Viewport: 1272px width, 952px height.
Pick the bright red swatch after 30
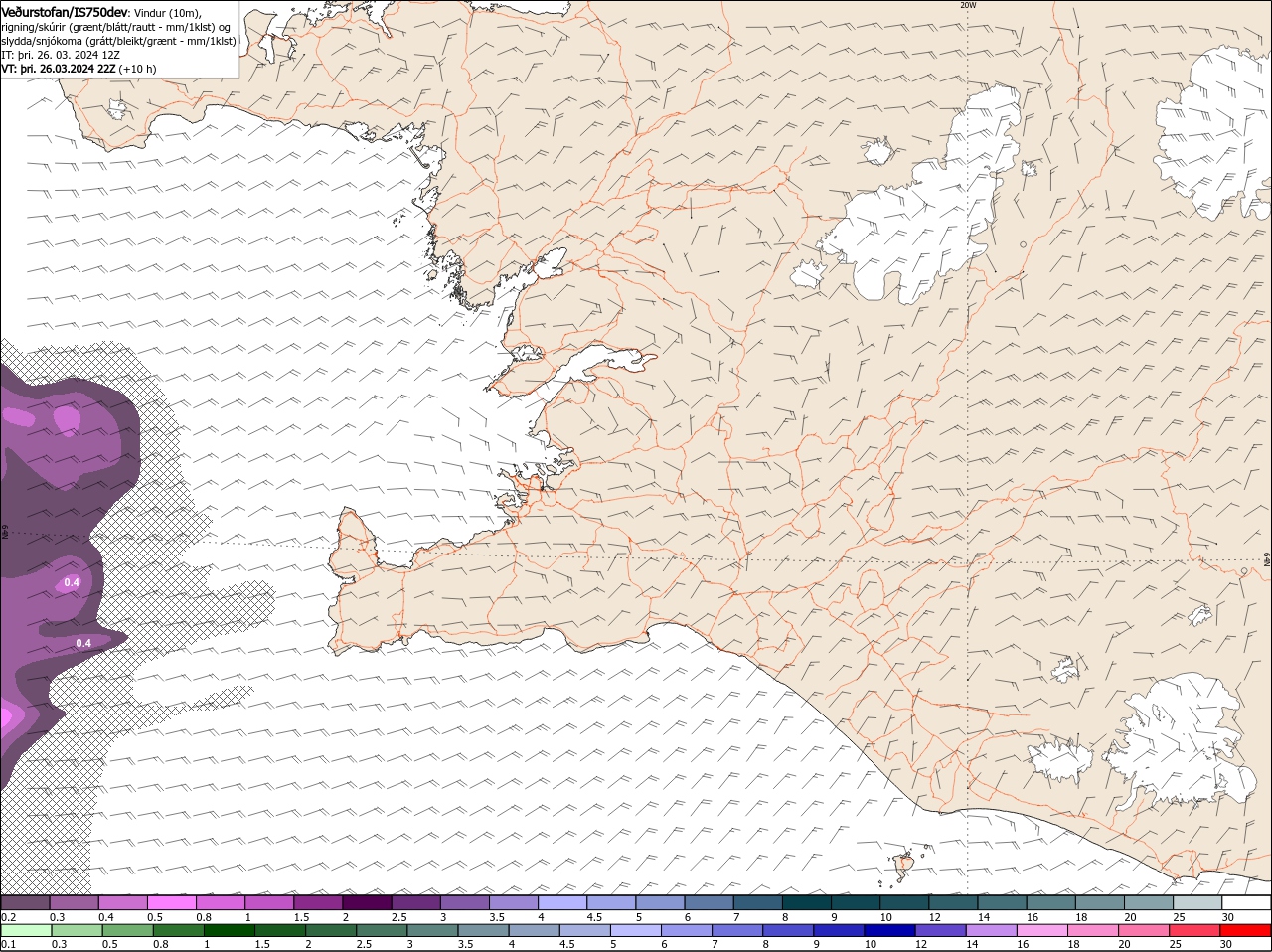1246,931
